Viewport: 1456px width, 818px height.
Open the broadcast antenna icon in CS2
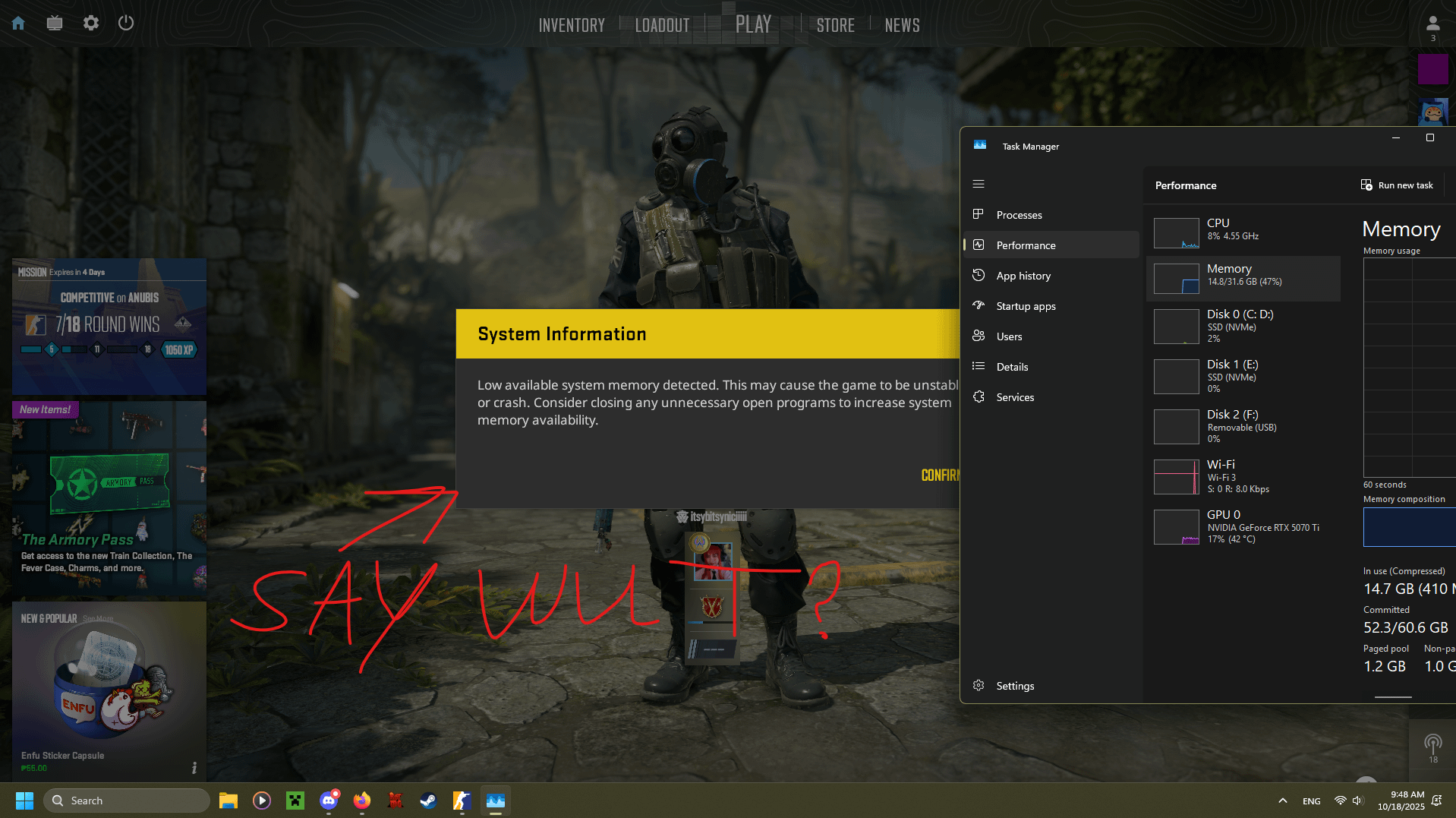click(x=1433, y=744)
